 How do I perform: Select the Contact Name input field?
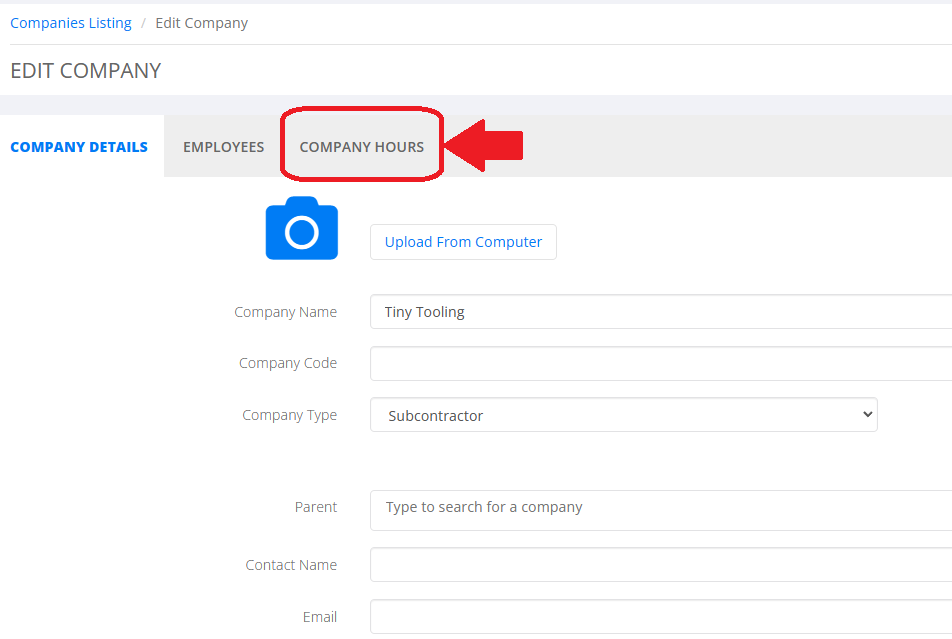click(x=661, y=564)
